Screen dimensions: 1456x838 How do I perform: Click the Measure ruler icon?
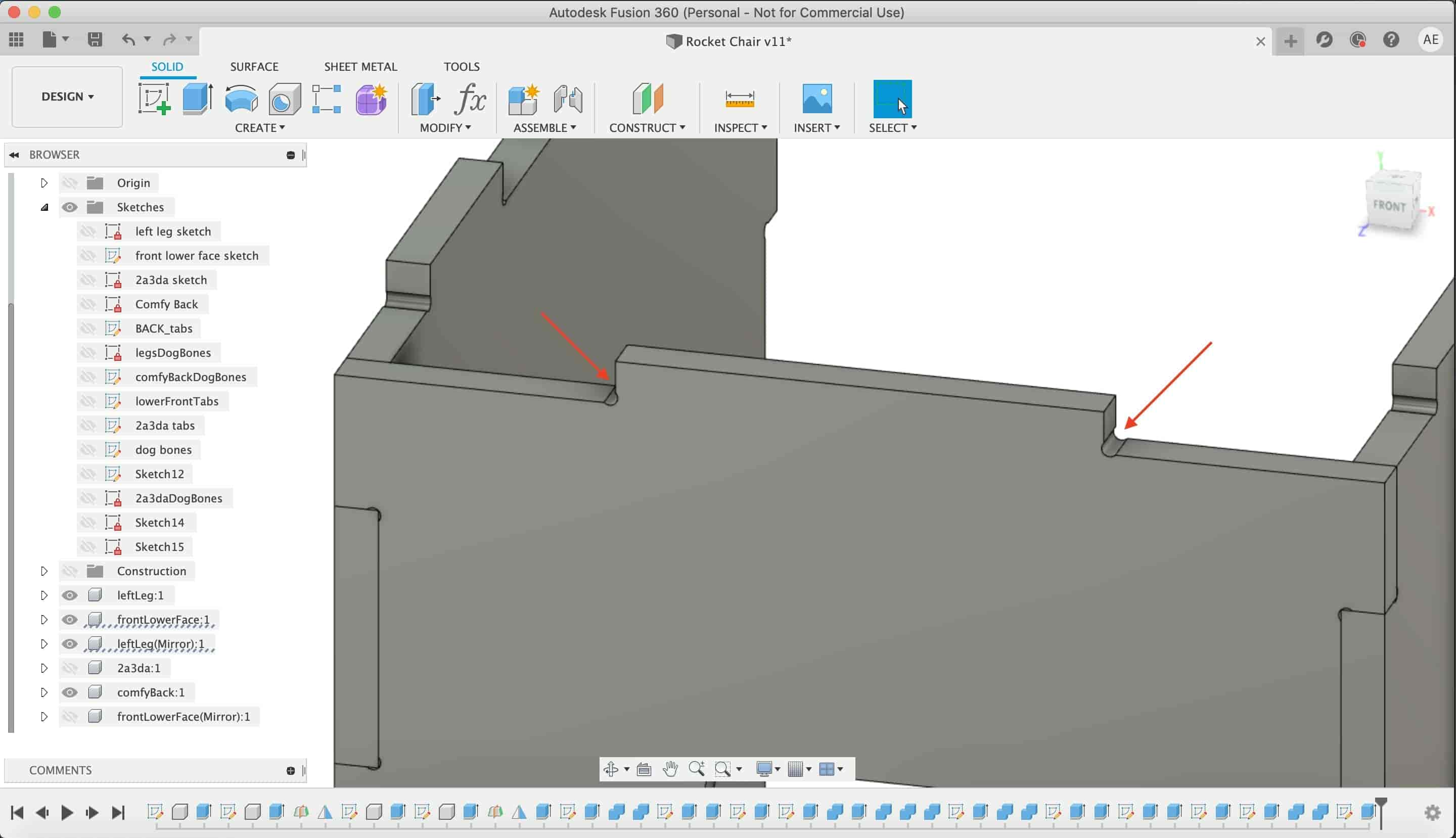[x=740, y=99]
